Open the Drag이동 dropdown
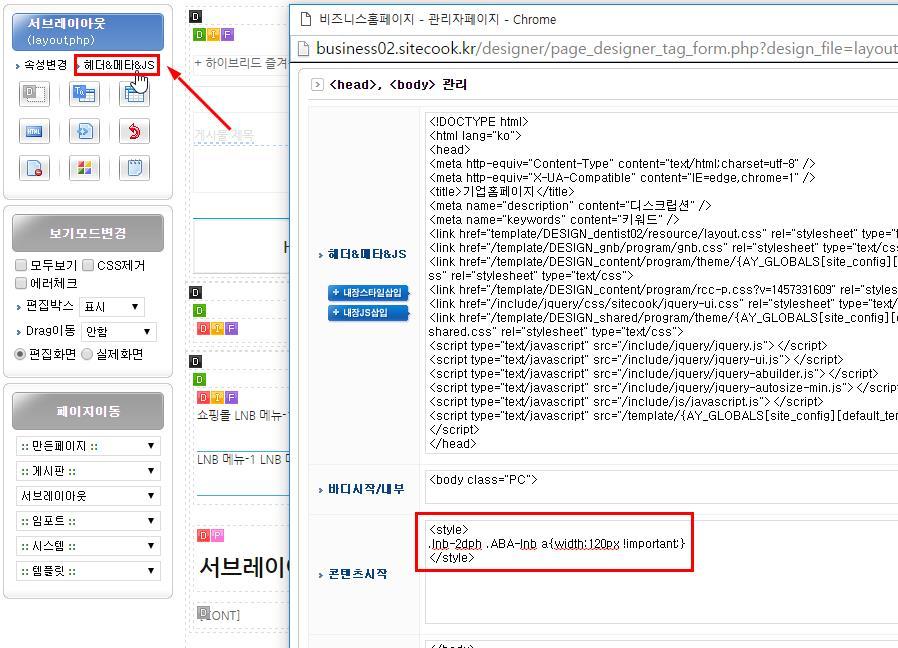The image size is (898, 648). [x=118, y=331]
